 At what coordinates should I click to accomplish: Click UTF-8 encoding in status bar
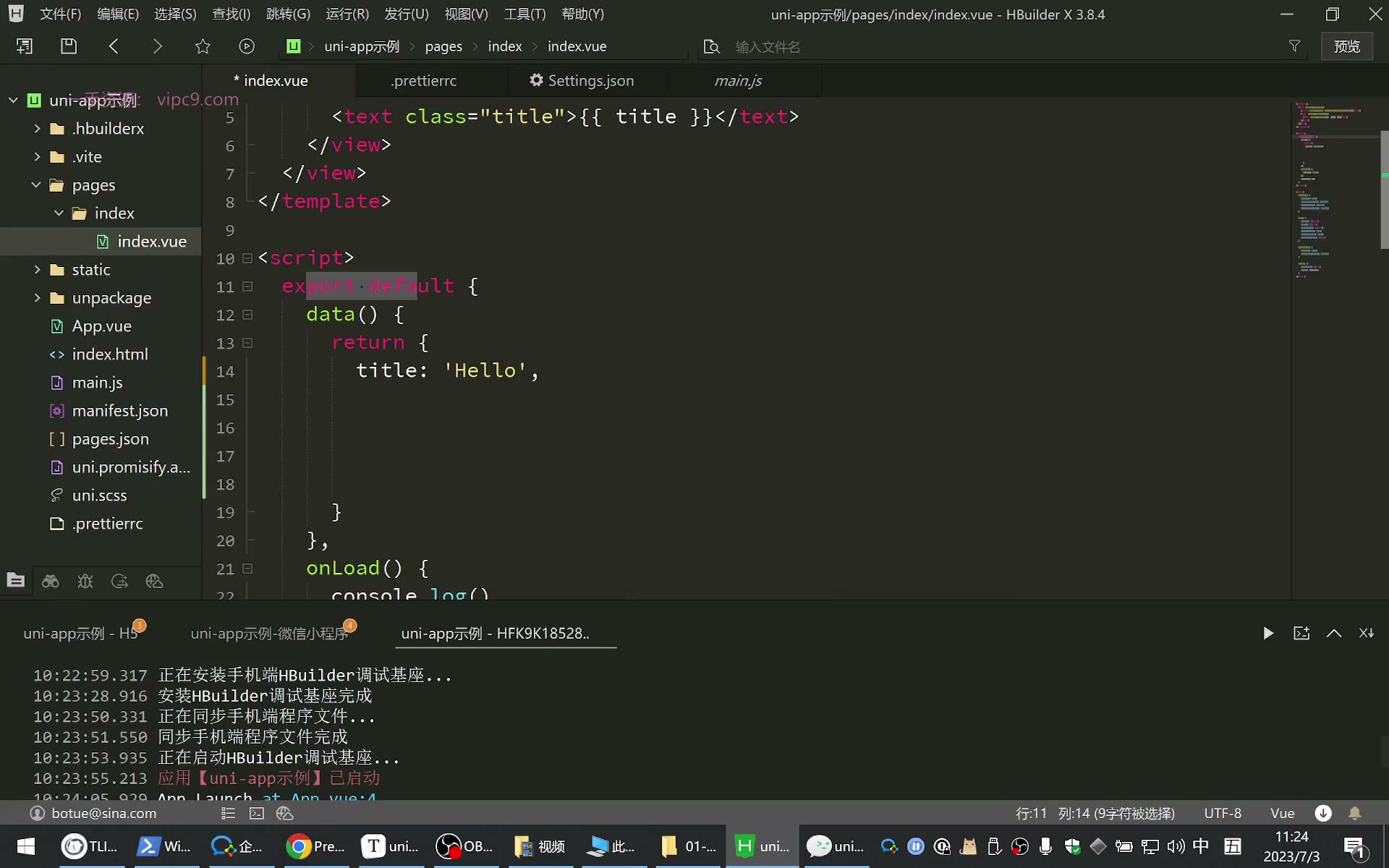pos(1223,813)
